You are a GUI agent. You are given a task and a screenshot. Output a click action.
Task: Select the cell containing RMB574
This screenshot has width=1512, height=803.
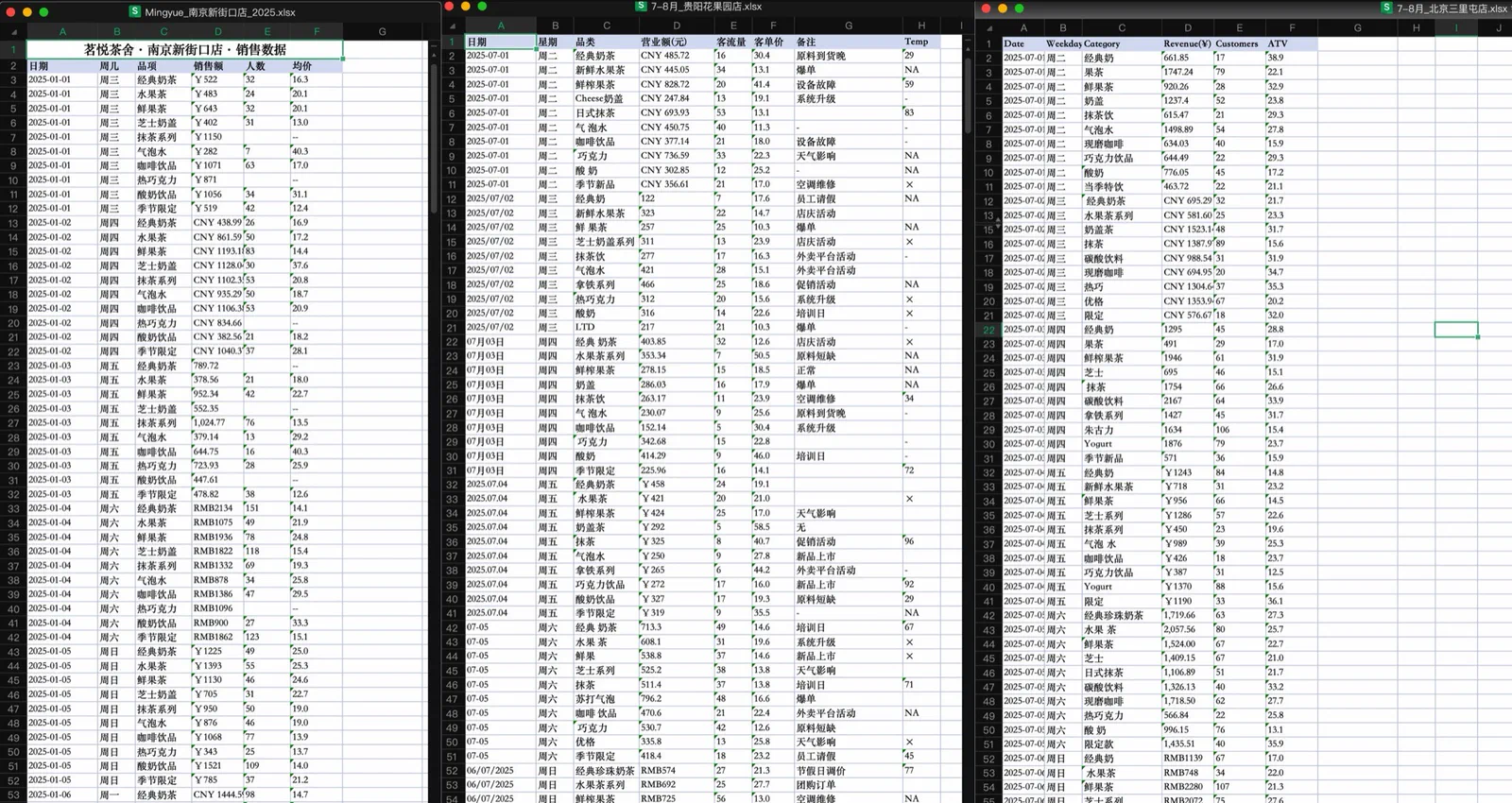(676, 771)
